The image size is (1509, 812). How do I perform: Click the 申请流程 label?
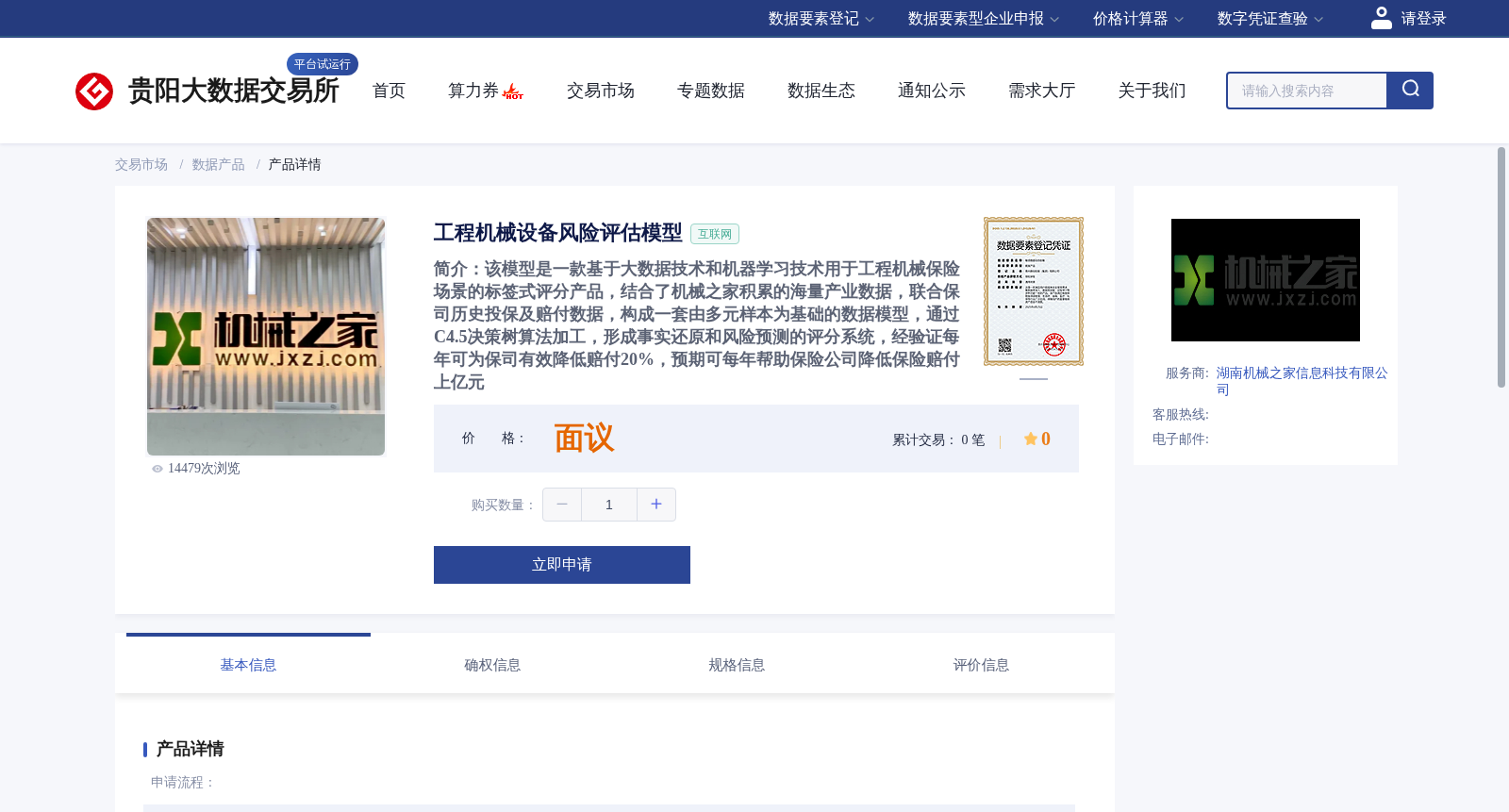point(184,783)
